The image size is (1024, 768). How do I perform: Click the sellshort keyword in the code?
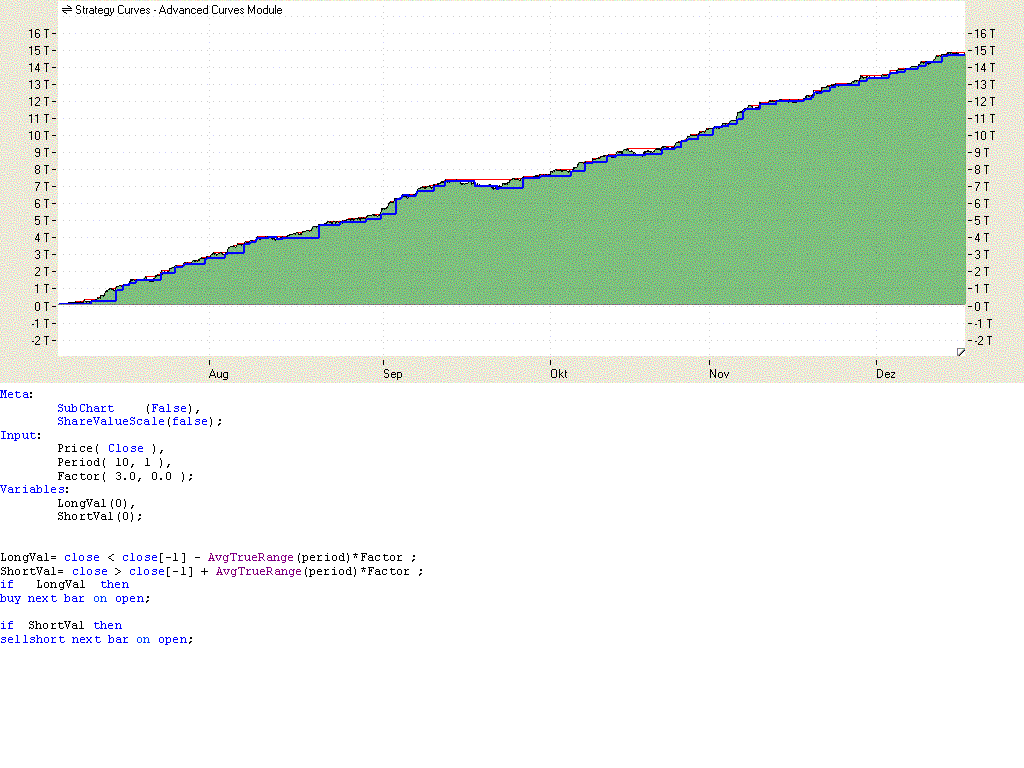point(32,639)
